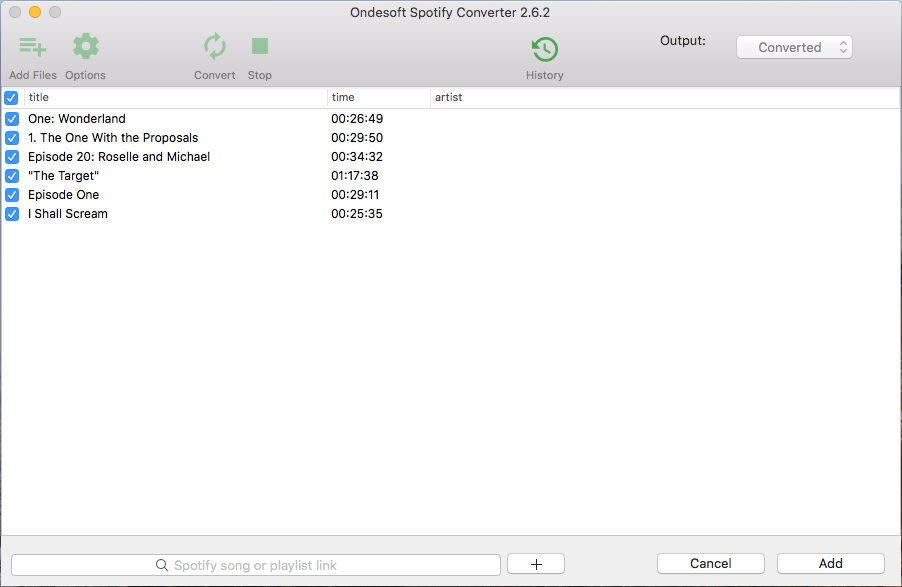Click the 00:26:49 duration cell

coord(357,119)
